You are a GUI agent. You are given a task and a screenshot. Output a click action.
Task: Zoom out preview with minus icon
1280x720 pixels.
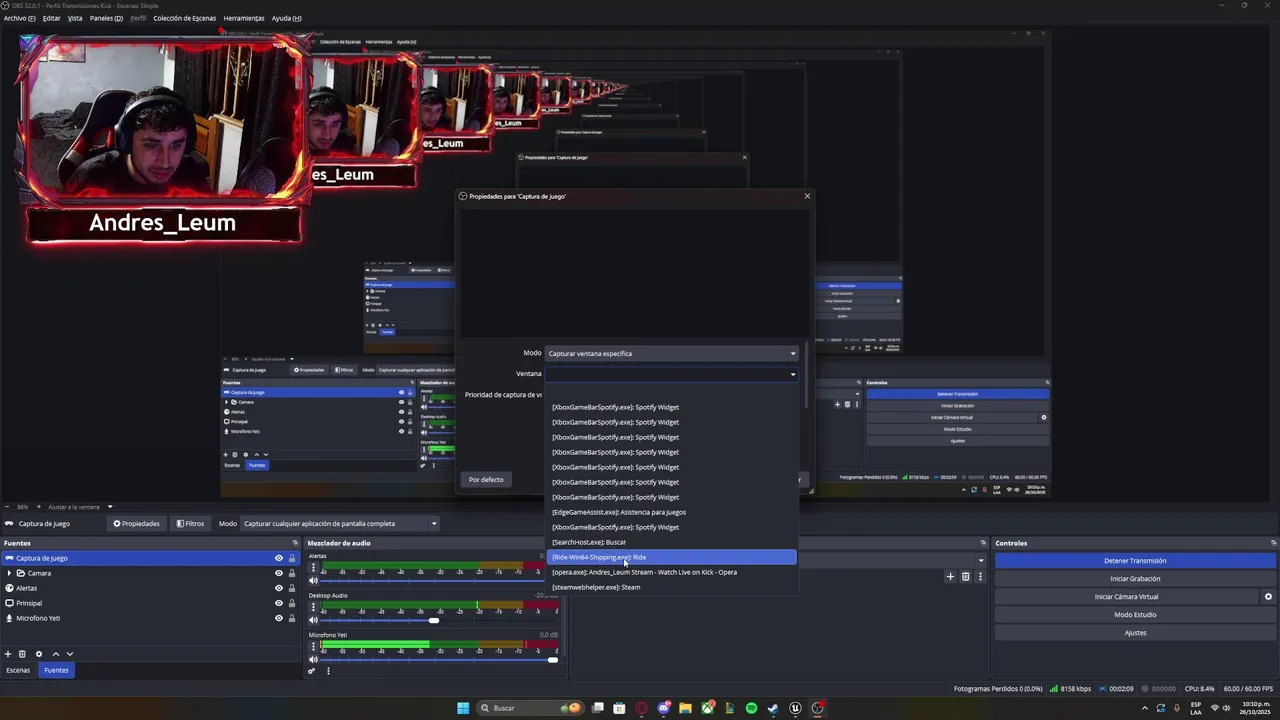pos(8,507)
